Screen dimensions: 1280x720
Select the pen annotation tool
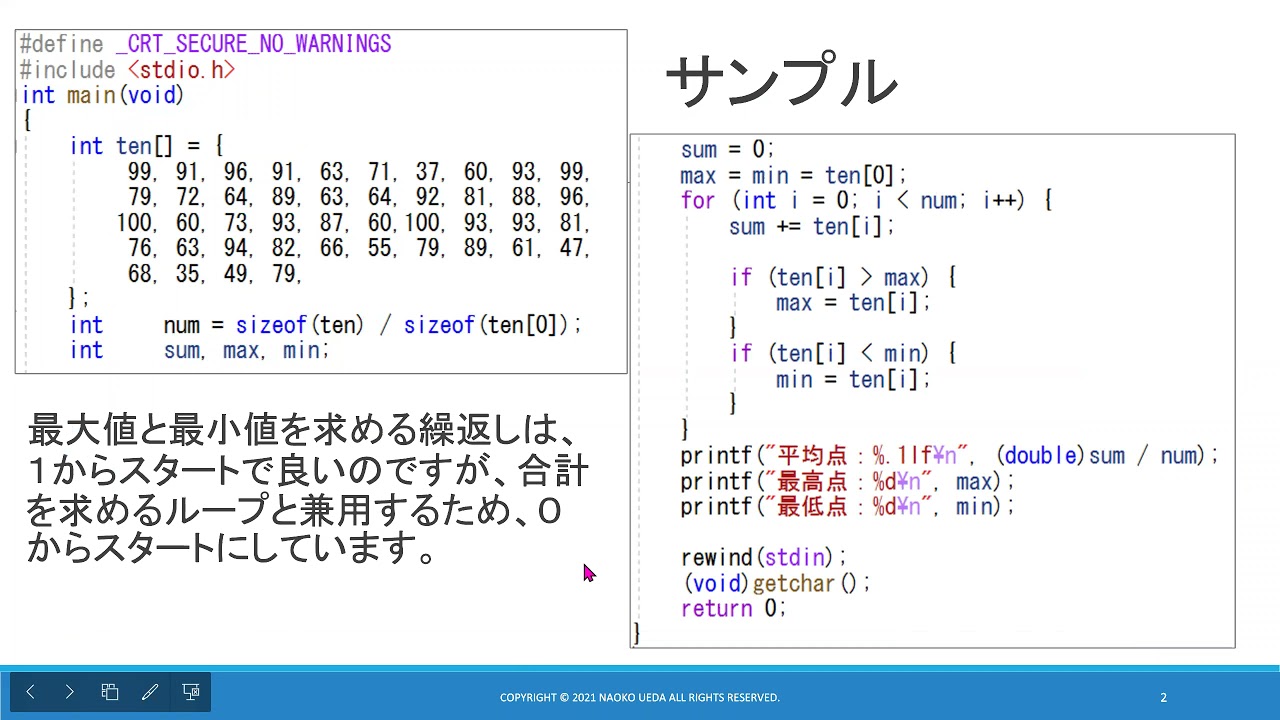tap(150, 692)
